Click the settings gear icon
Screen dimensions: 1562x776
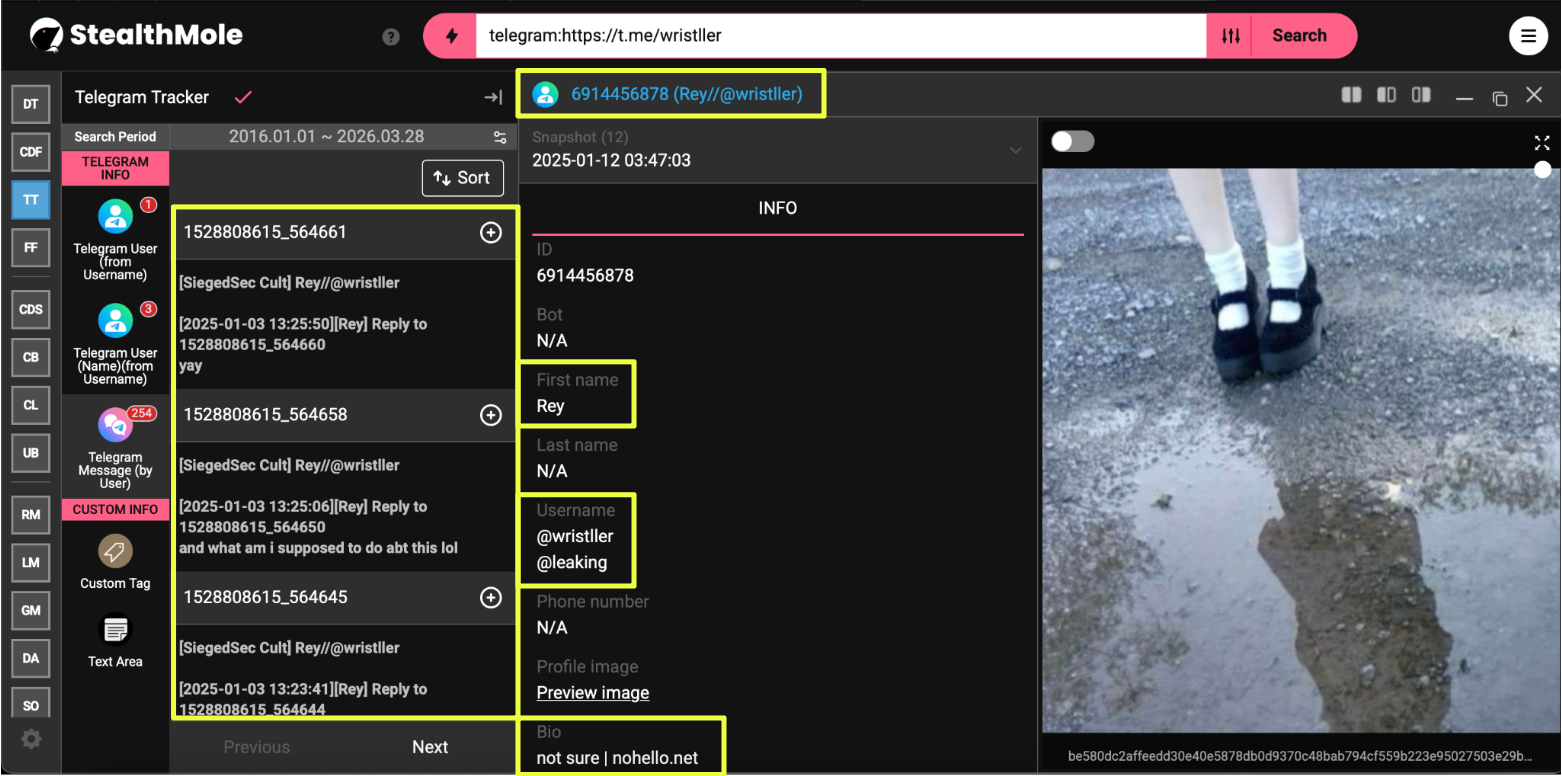pyautogui.click(x=31, y=739)
